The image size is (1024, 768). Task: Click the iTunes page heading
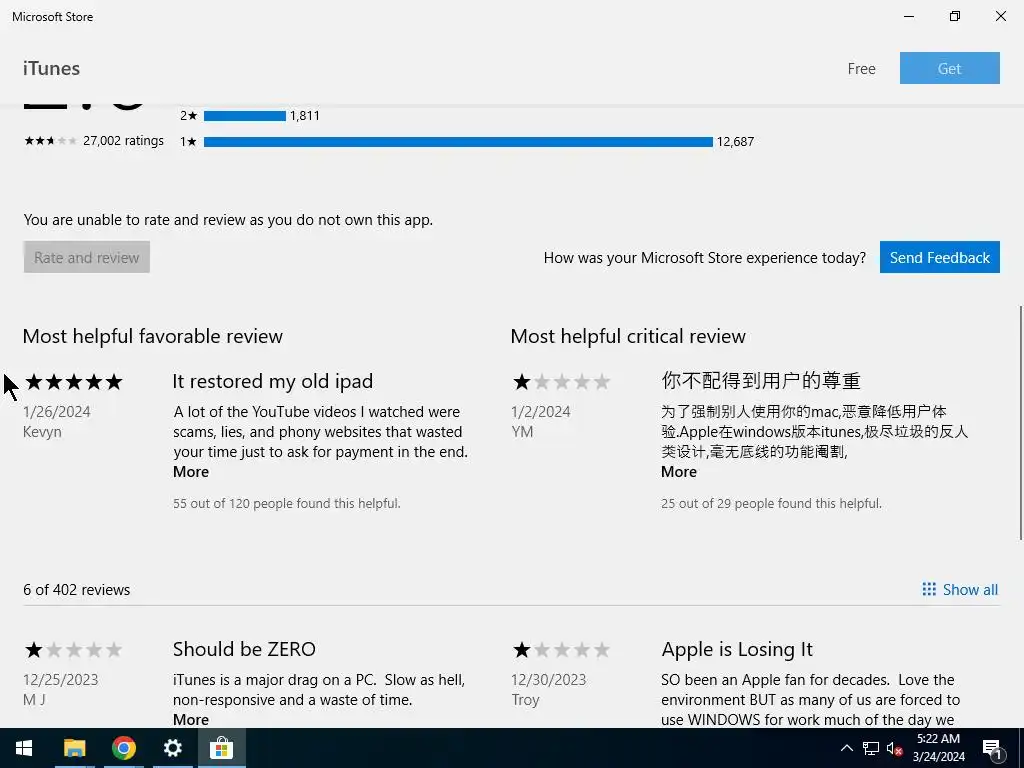(51, 68)
